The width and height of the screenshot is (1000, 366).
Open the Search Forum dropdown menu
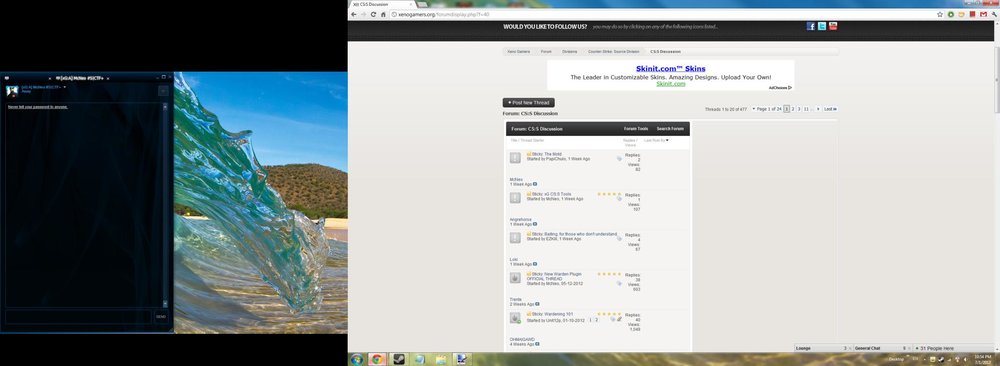670,129
